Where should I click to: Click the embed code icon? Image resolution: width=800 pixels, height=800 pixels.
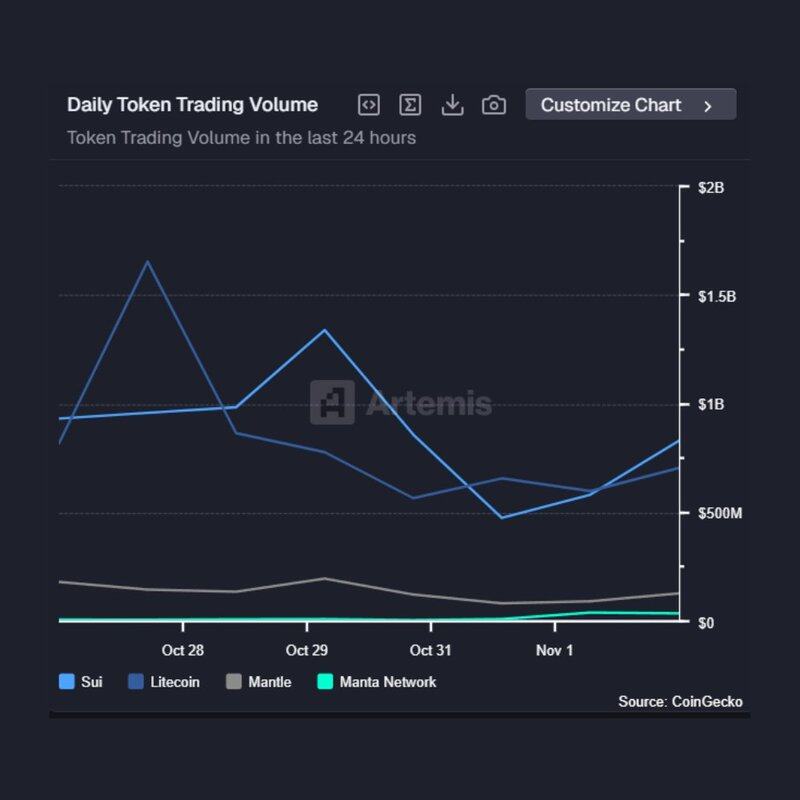click(x=368, y=105)
